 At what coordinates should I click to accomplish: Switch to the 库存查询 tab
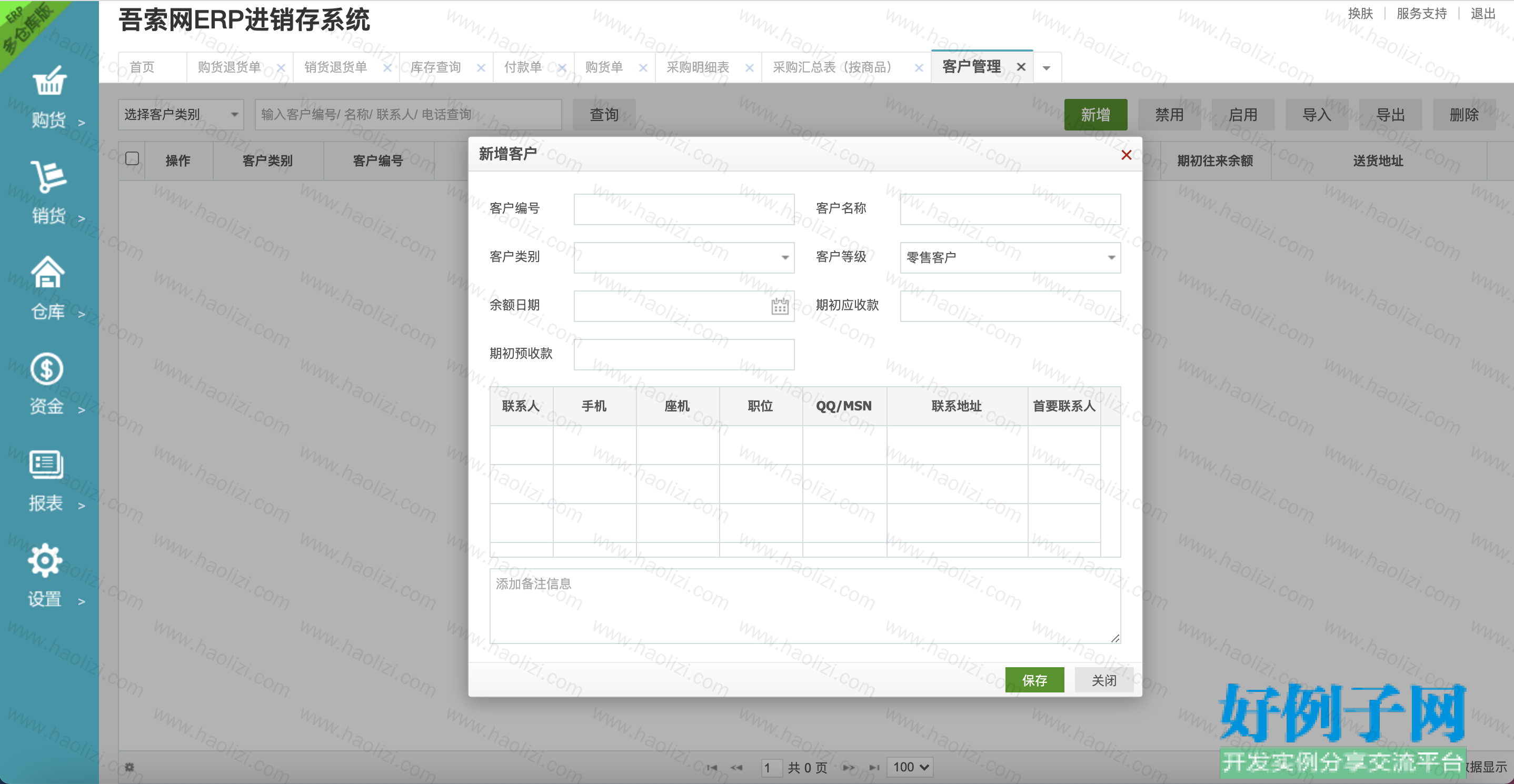click(x=435, y=67)
